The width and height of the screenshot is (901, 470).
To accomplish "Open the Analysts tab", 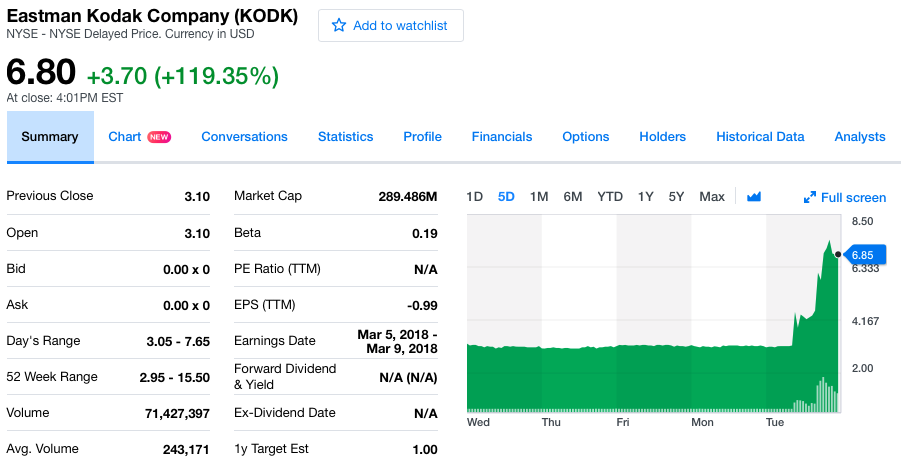I will coord(860,137).
